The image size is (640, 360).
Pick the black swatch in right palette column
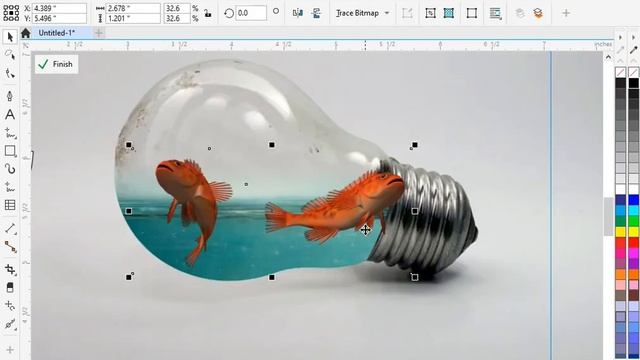pos(633,83)
